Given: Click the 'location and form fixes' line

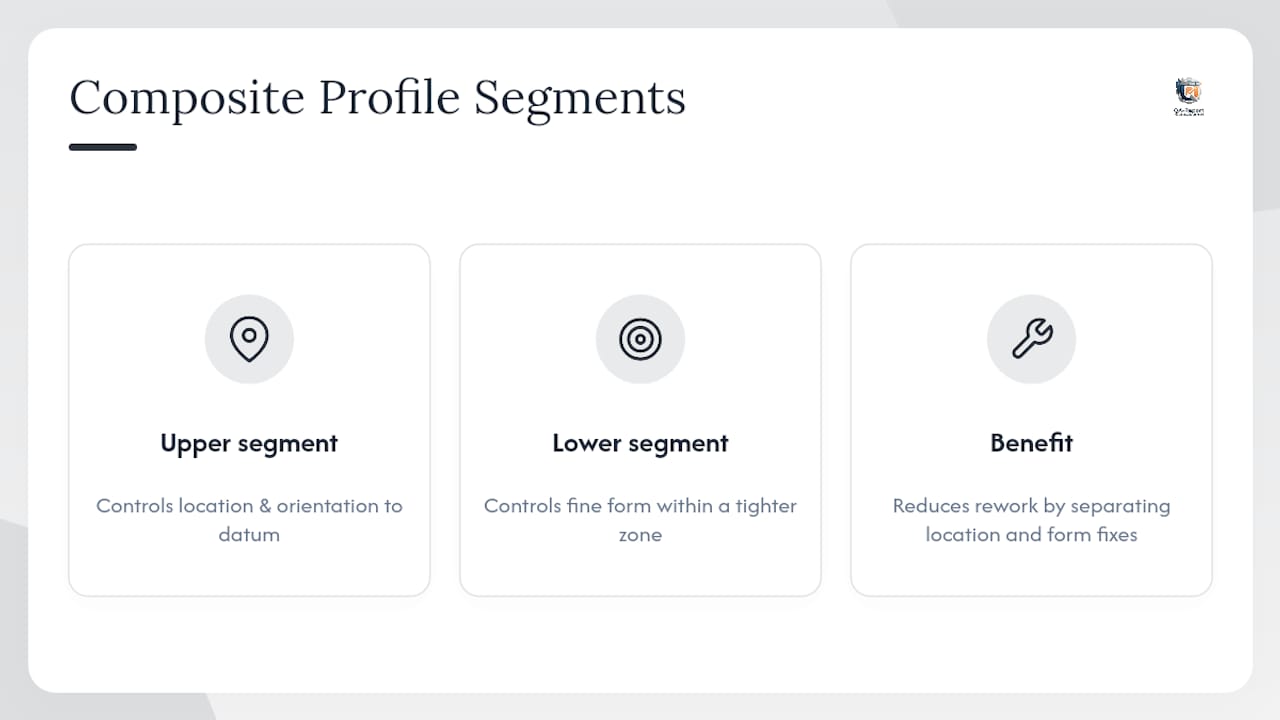Looking at the screenshot, I should 1031,534.
